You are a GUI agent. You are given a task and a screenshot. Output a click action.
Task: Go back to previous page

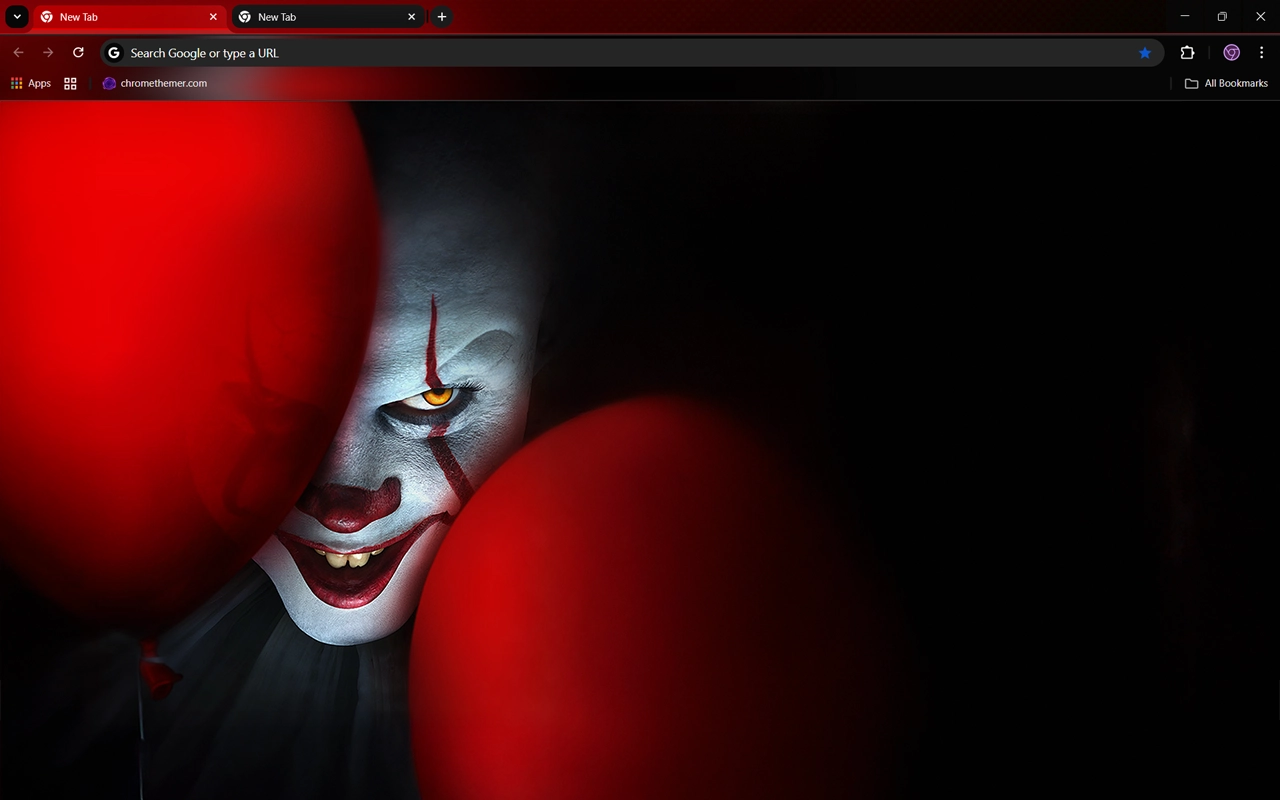pos(18,53)
